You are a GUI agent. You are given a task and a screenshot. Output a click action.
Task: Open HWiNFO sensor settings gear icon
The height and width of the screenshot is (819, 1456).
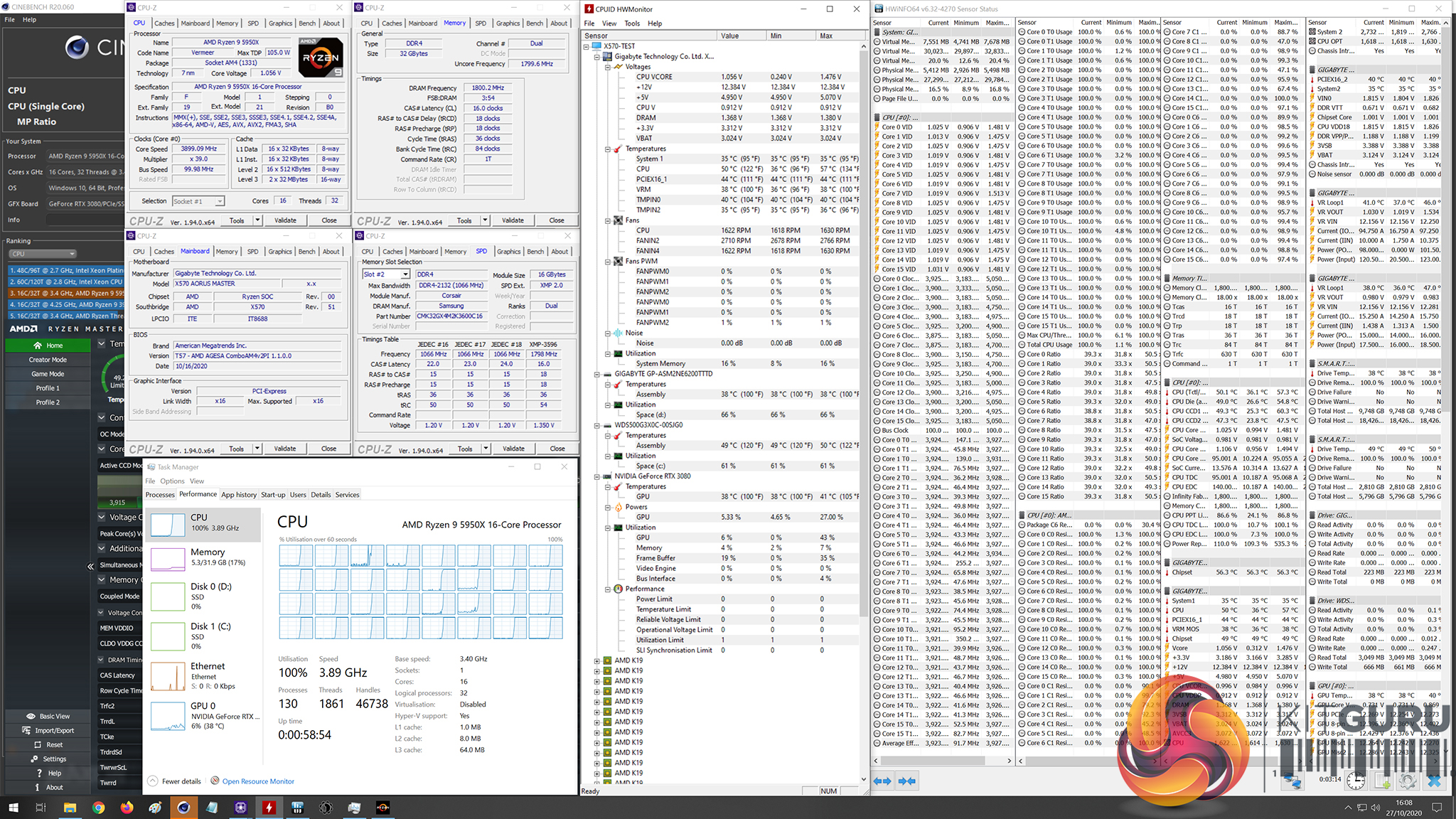tap(1407, 781)
